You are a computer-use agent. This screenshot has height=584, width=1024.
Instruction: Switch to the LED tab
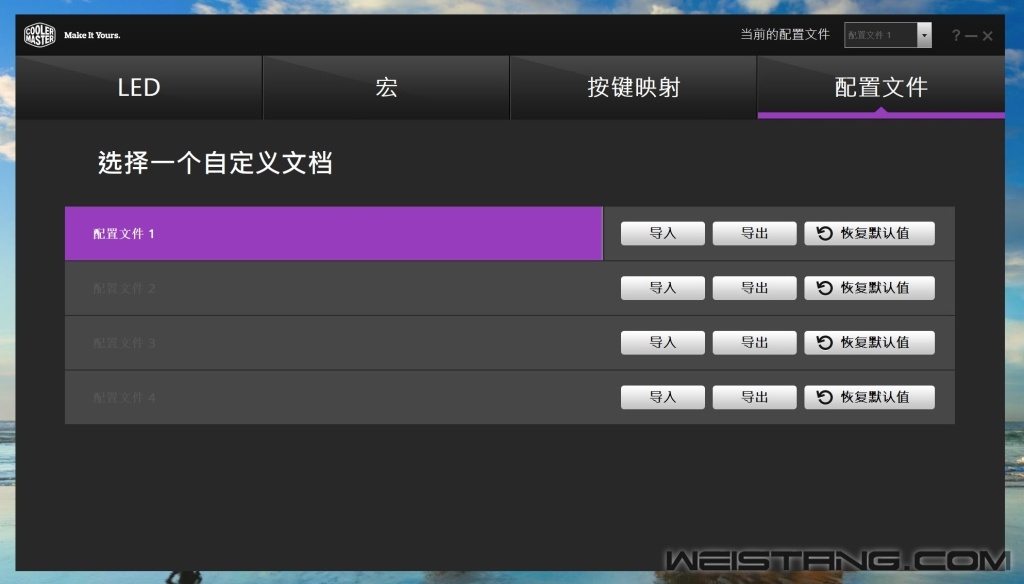coord(139,88)
